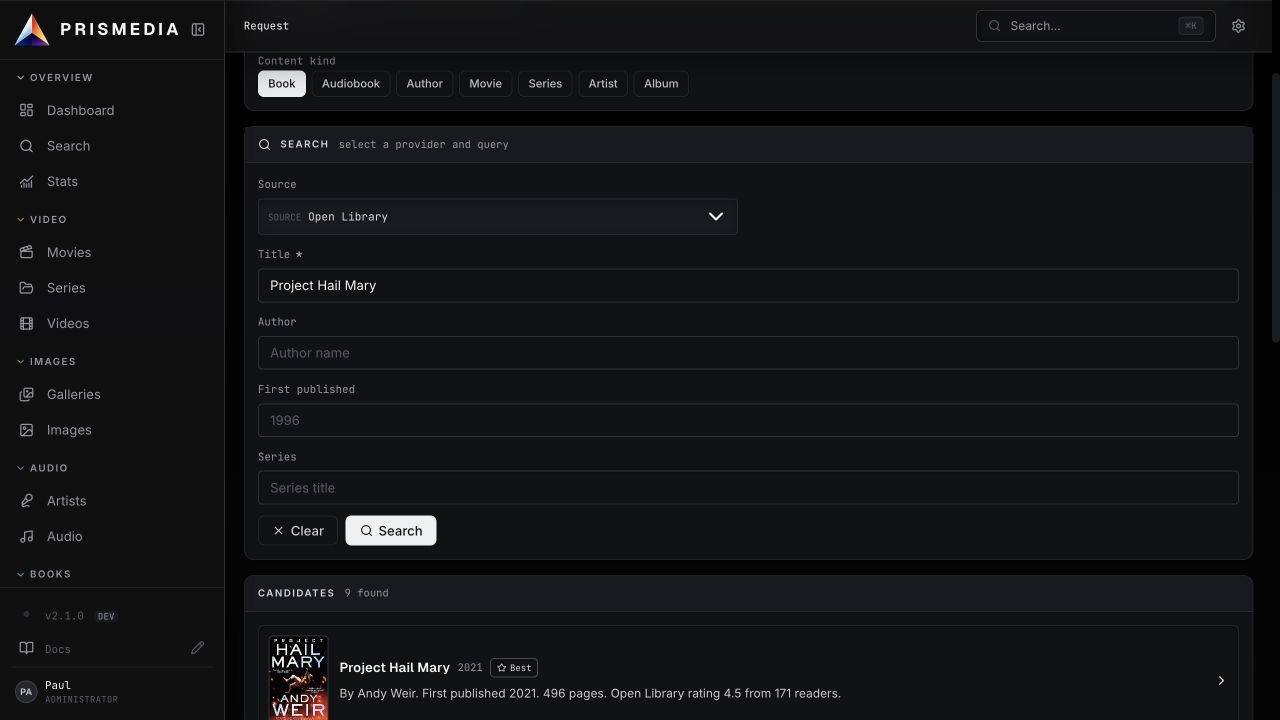
Task: Click the Request breadcrumb label
Action: coord(266,26)
